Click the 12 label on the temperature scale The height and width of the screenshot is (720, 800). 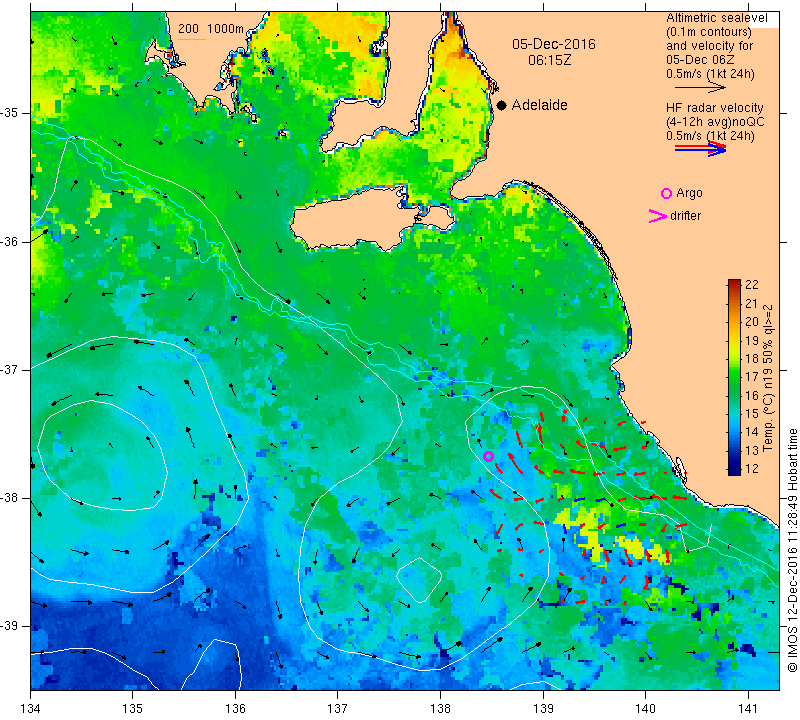(x=752, y=468)
